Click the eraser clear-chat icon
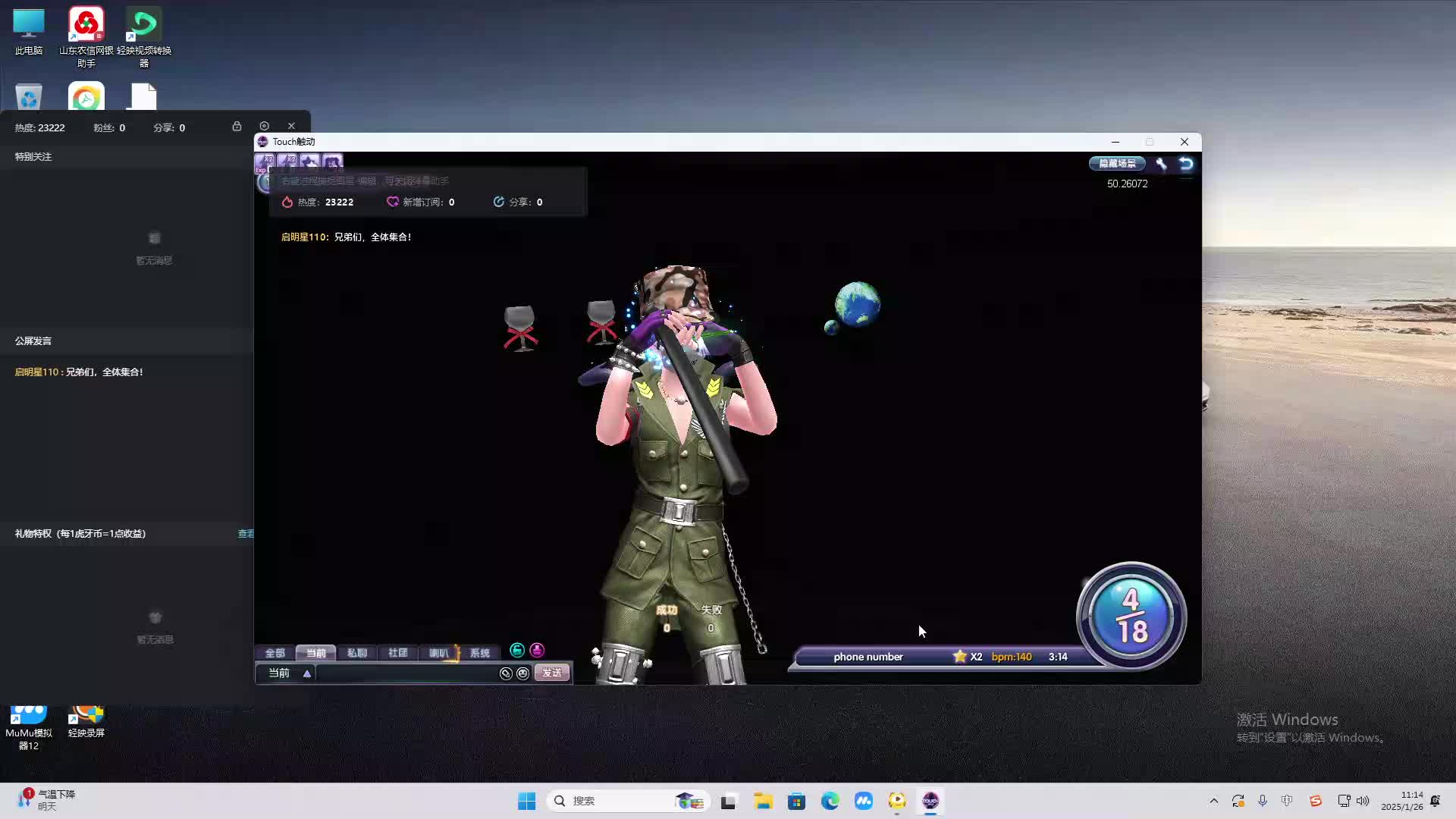Screen dimensions: 1456x819 click(x=506, y=673)
